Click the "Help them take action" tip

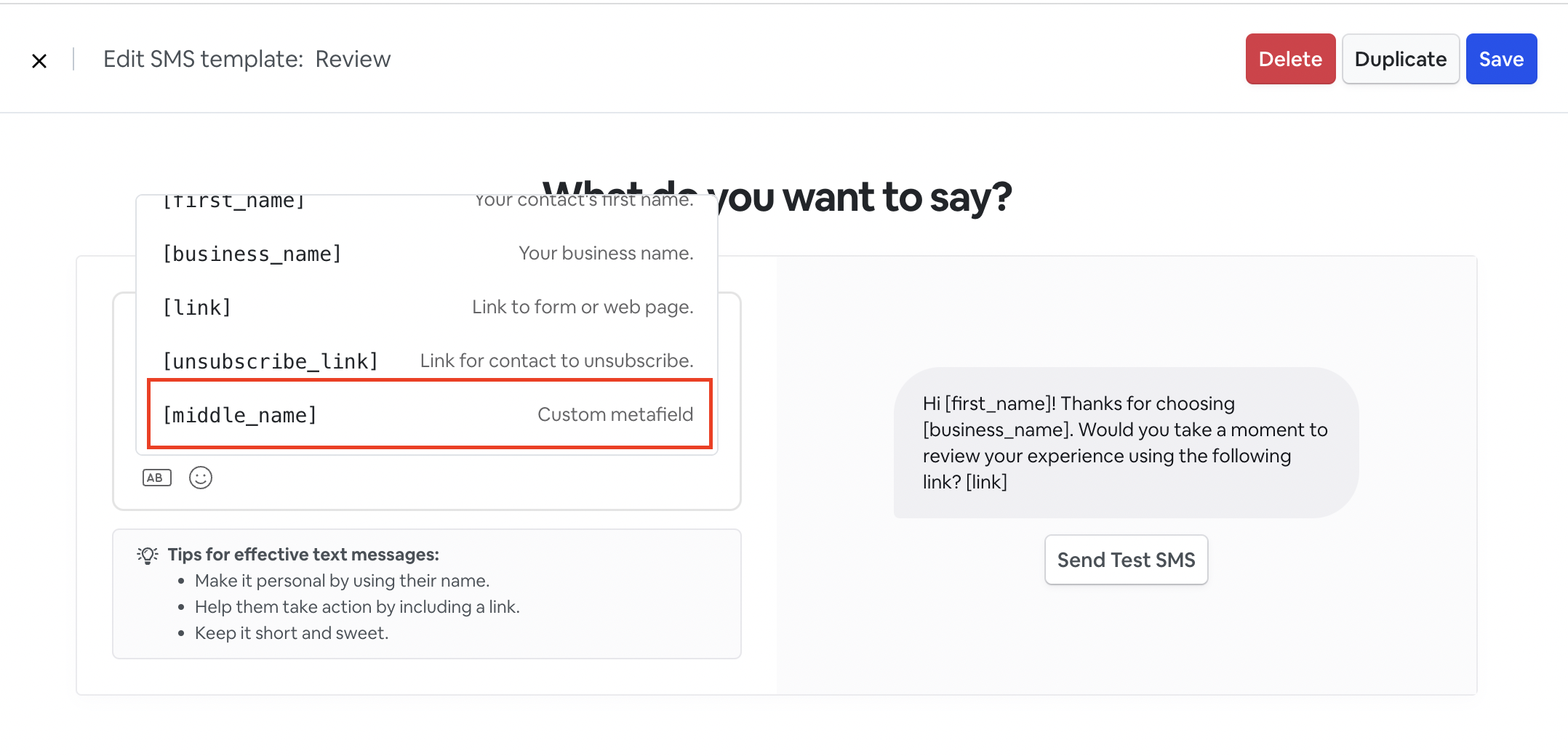tap(357, 607)
